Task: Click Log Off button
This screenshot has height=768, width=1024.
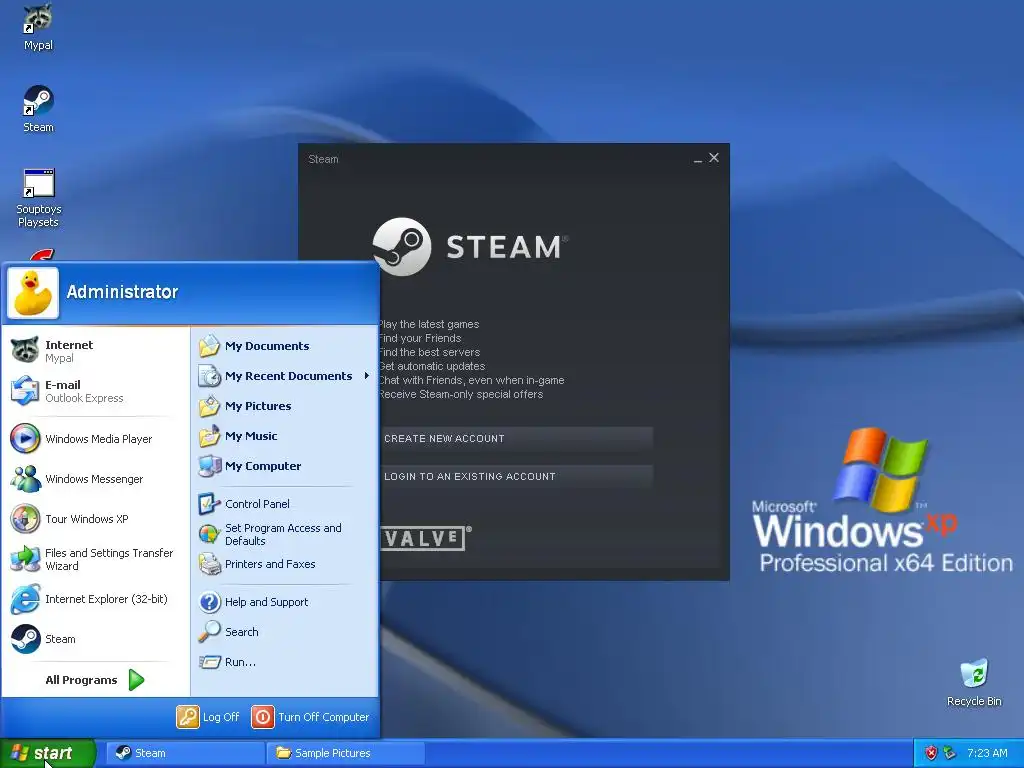Action: 208,716
